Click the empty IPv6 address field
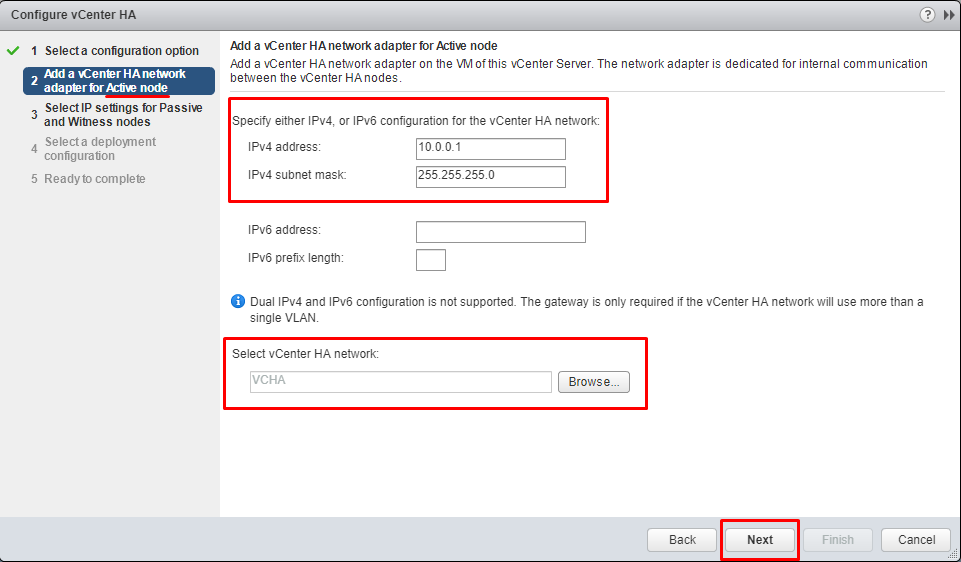This screenshot has width=961, height=562. point(501,232)
